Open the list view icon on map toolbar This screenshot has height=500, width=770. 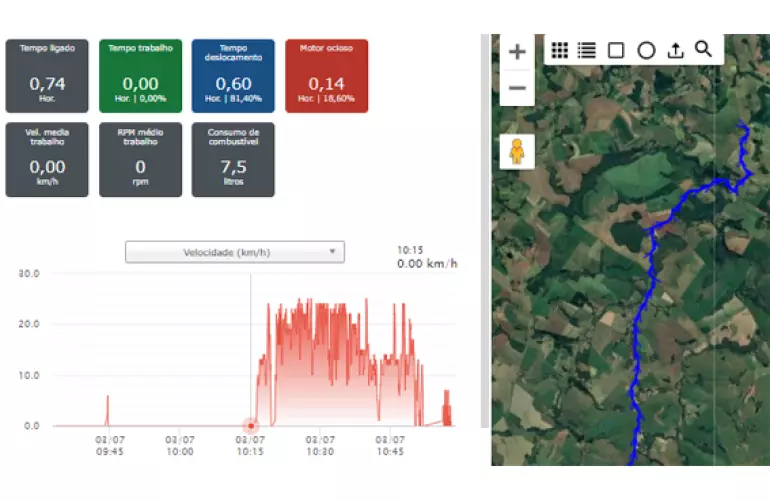coord(587,50)
